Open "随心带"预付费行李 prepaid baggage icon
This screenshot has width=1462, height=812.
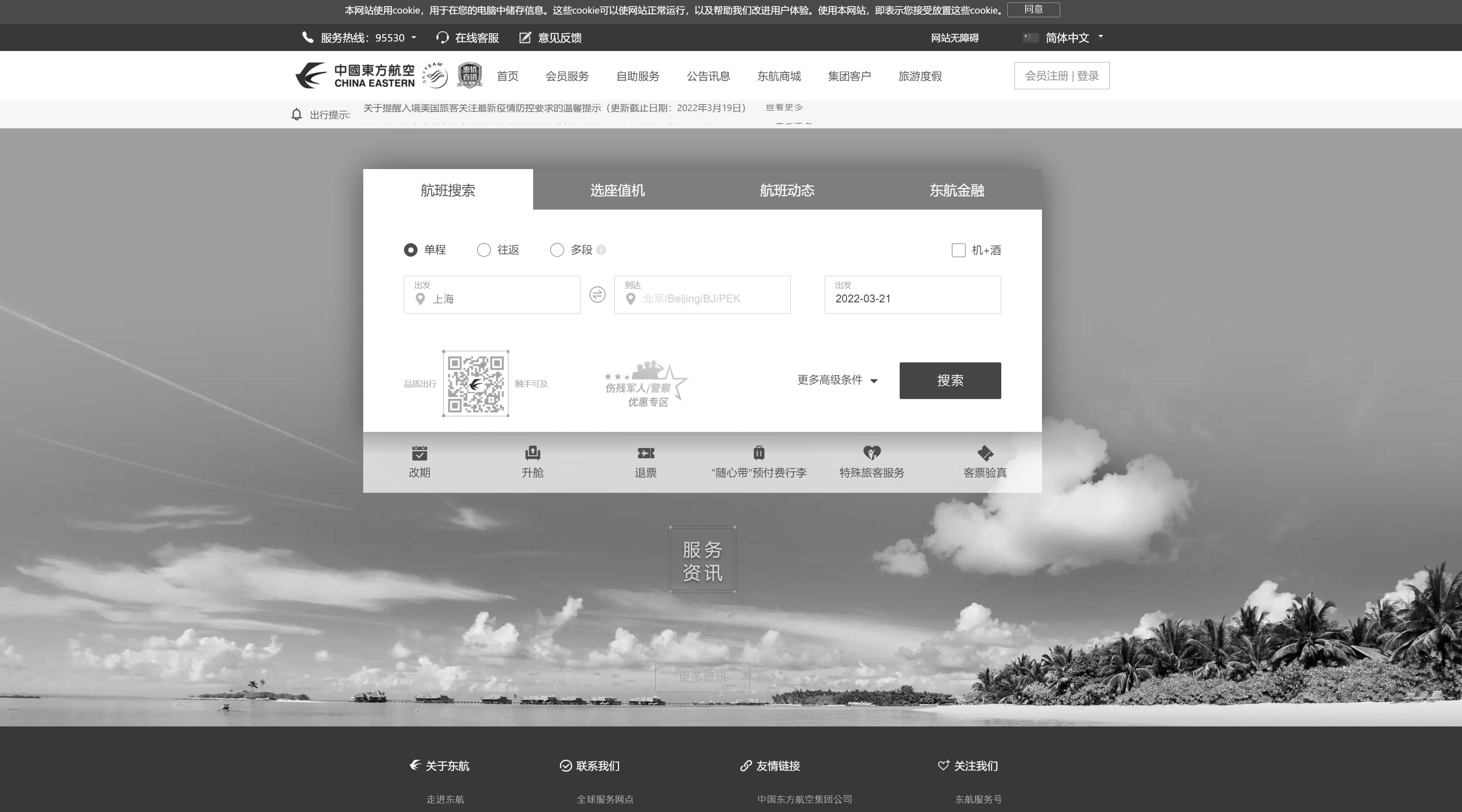(x=759, y=461)
